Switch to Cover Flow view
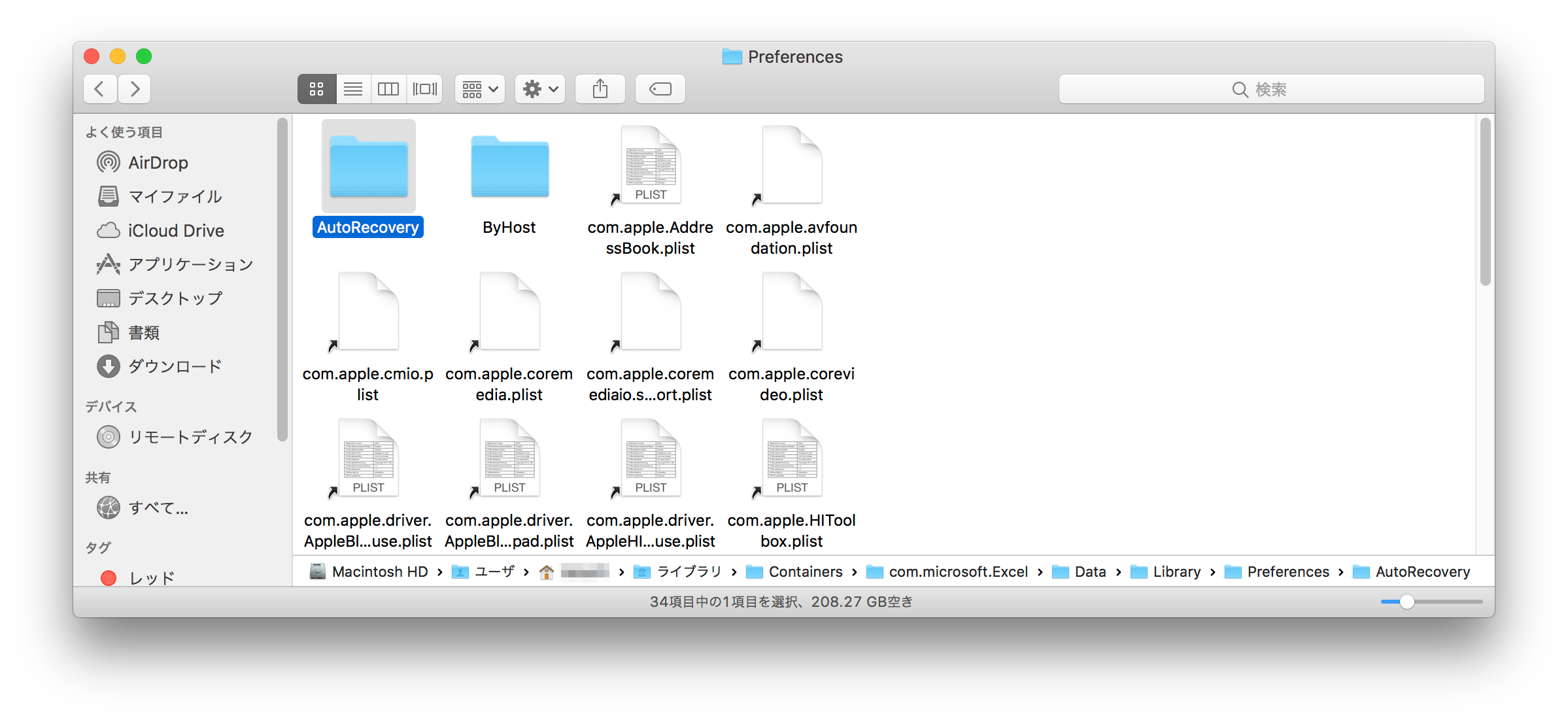This screenshot has height=722, width=1568. [425, 89]
